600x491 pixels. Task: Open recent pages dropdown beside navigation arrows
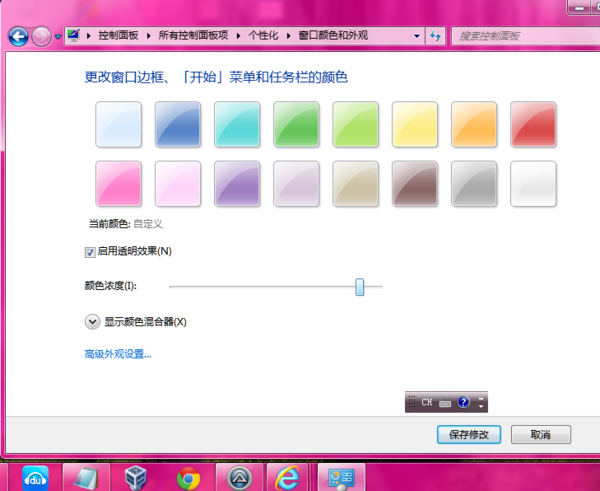pos(58,37)
